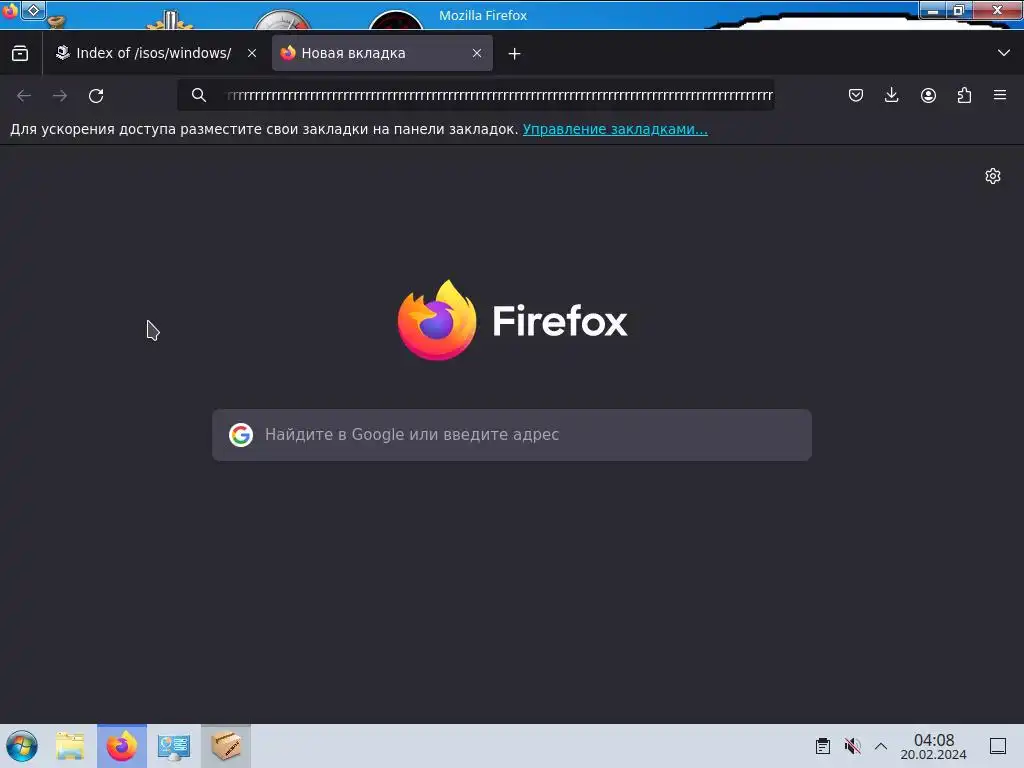
Task: Close the Новая вкладка tab
Action: 477,54
